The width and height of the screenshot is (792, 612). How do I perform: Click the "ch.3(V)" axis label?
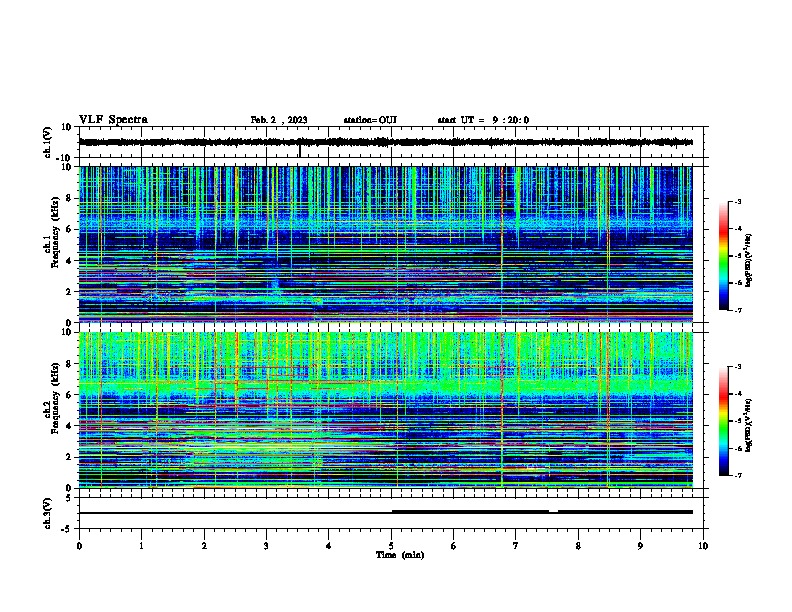point(47,514)
